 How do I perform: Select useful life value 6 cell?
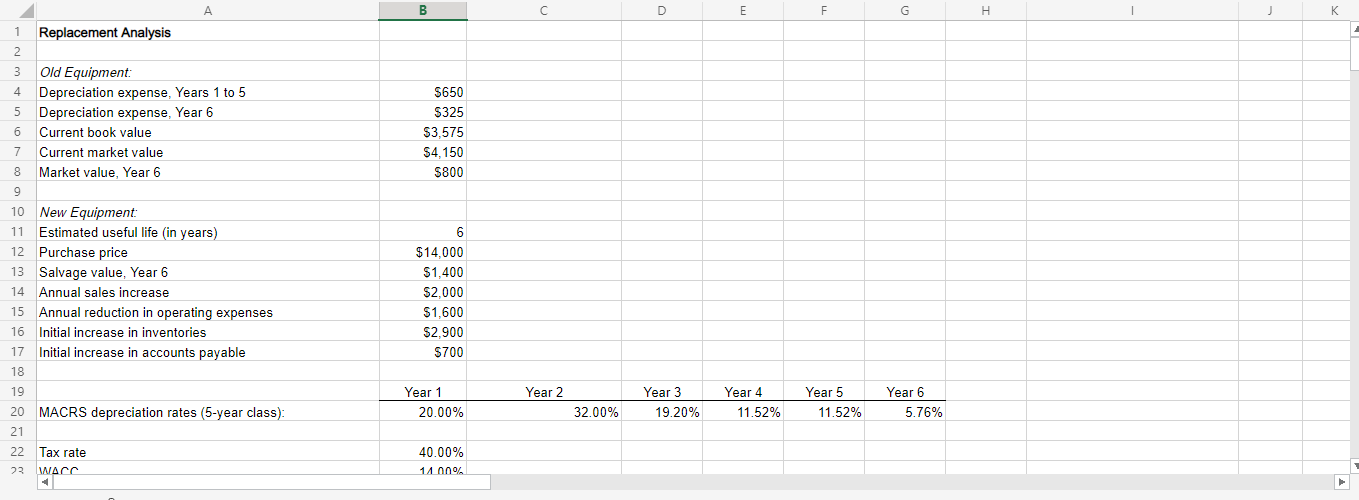pos(422,232)
